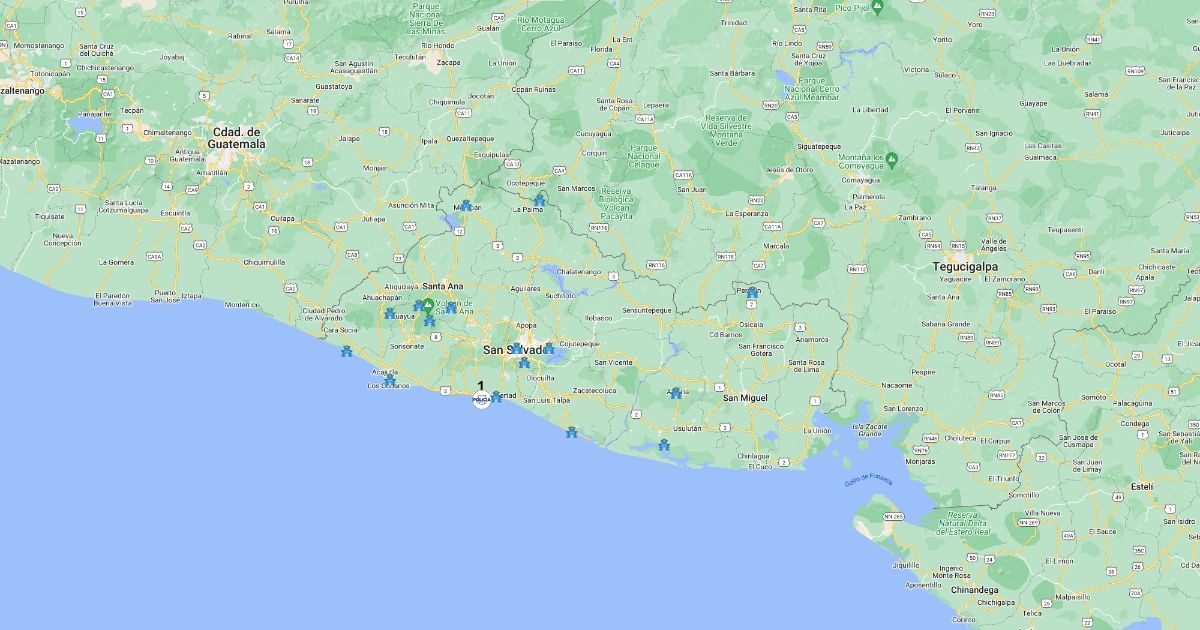This screenshot has height=630, width=1200.
Task: Open the blue marker at La Palma
Action: pyautogui.click(x=539, y=200)
